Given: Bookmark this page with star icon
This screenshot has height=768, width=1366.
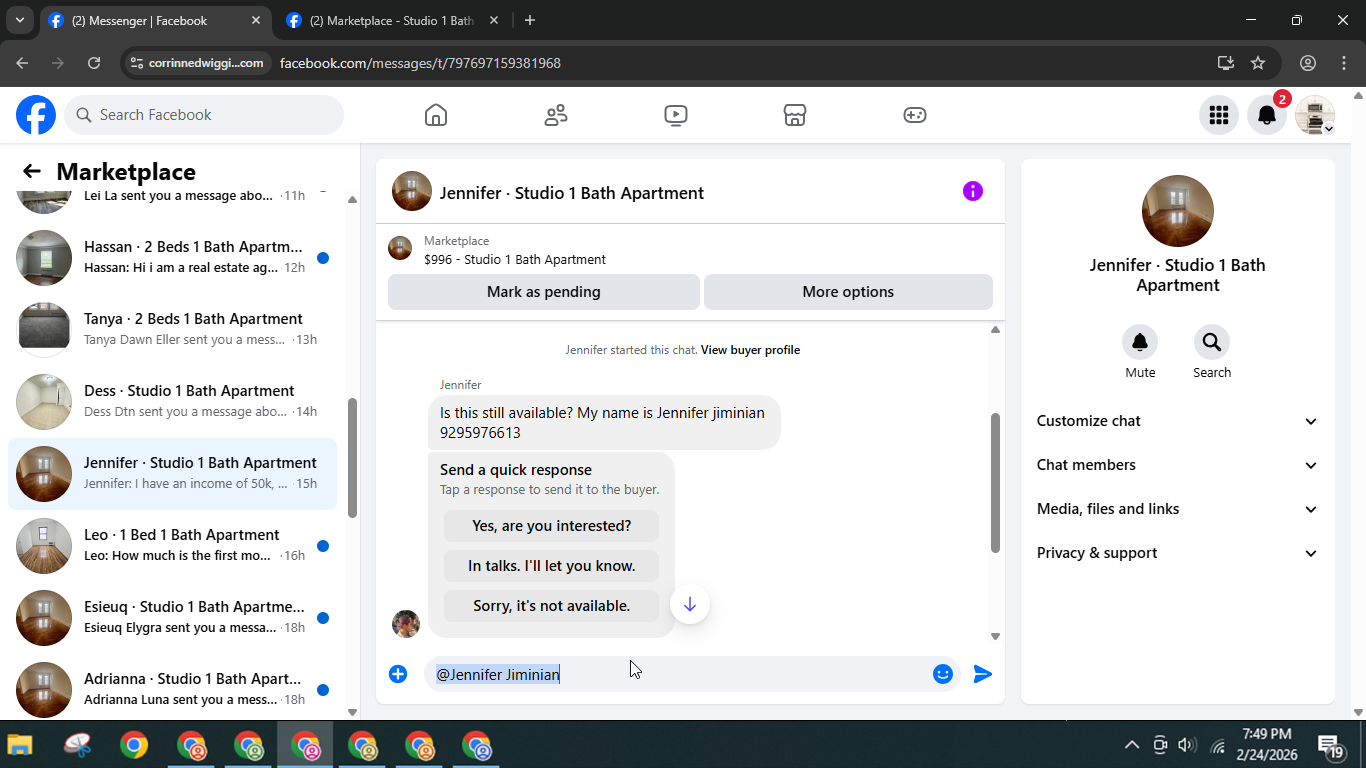Looking at the screenshot, I should [x=1258, y=63].
